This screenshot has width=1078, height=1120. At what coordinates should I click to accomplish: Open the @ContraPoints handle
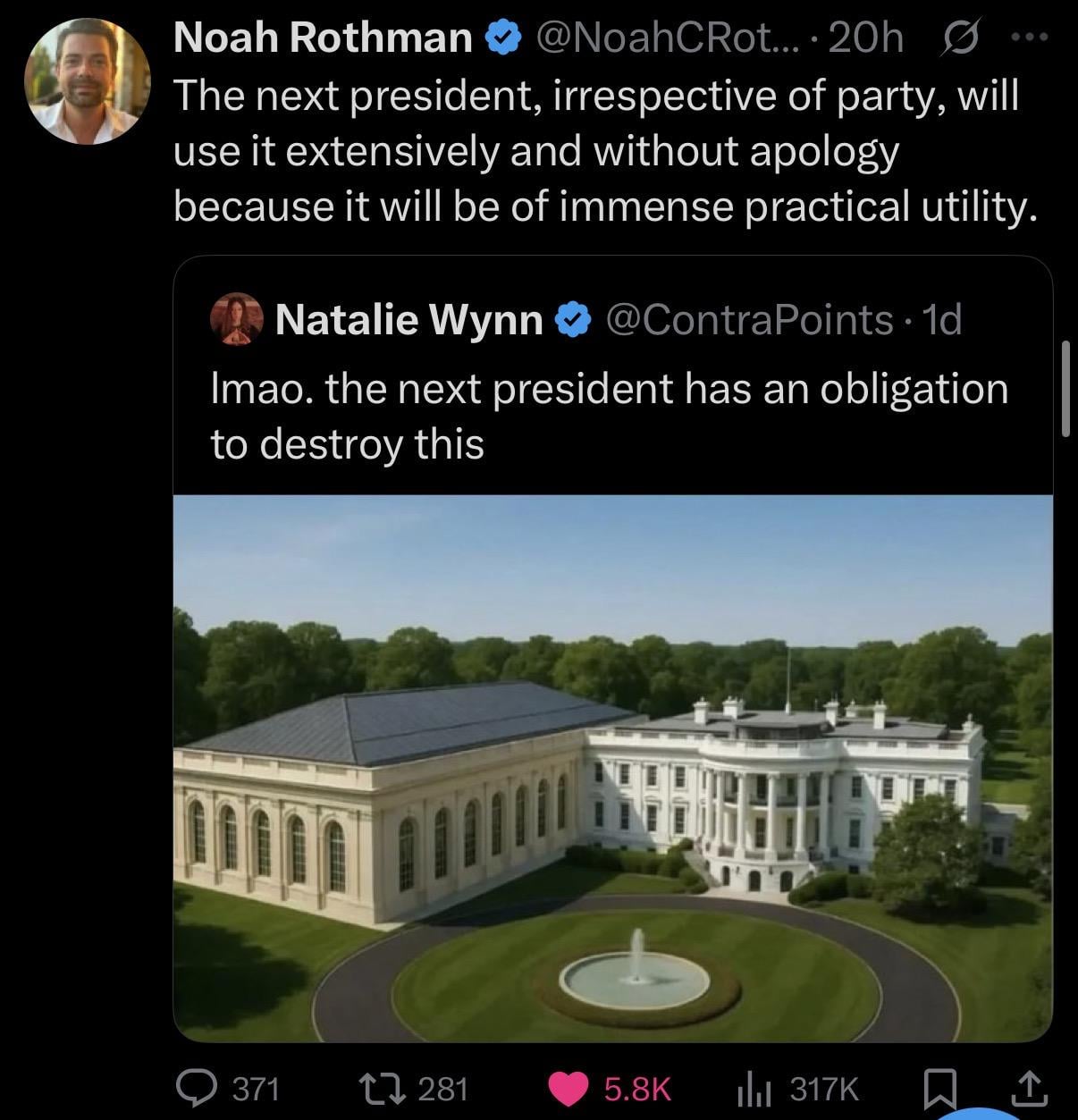tap(749, 319)
